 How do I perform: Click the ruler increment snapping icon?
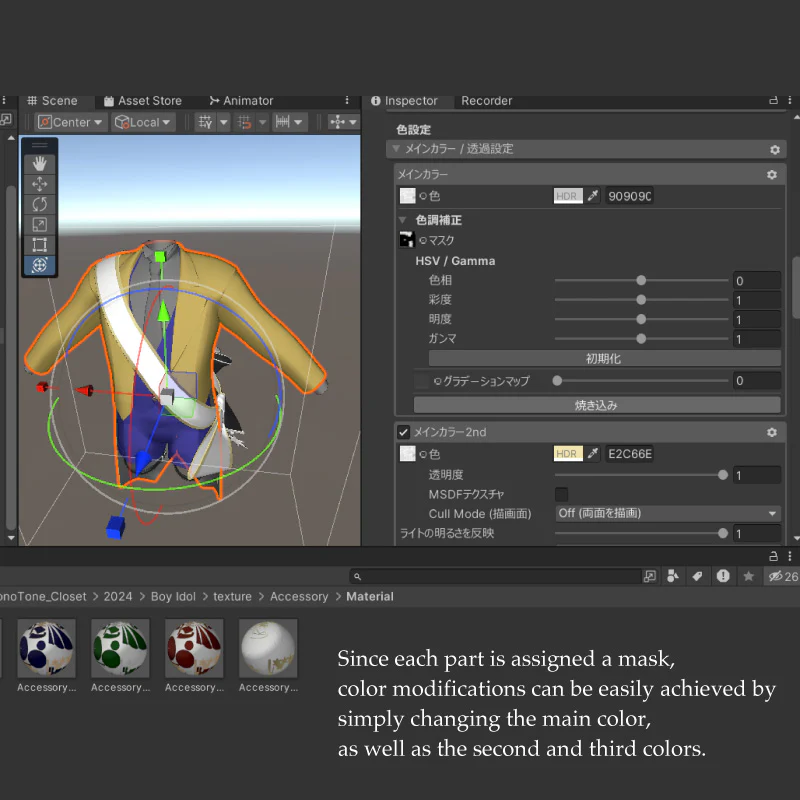282,122
